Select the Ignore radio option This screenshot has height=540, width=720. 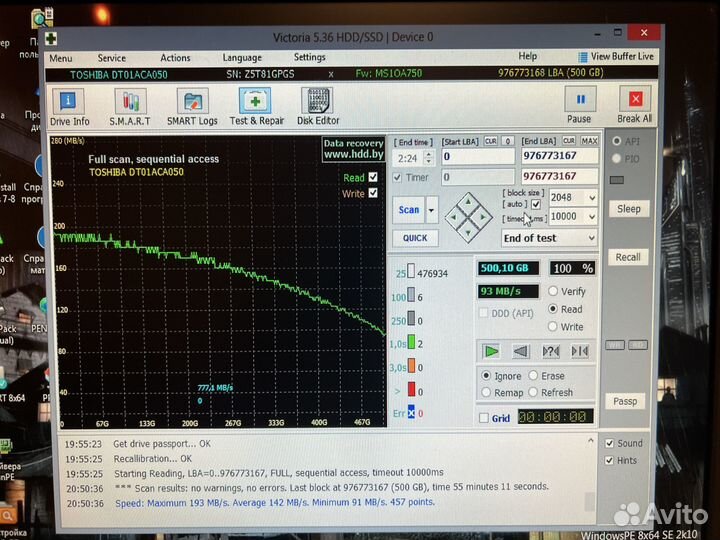[x=486, y=376]
